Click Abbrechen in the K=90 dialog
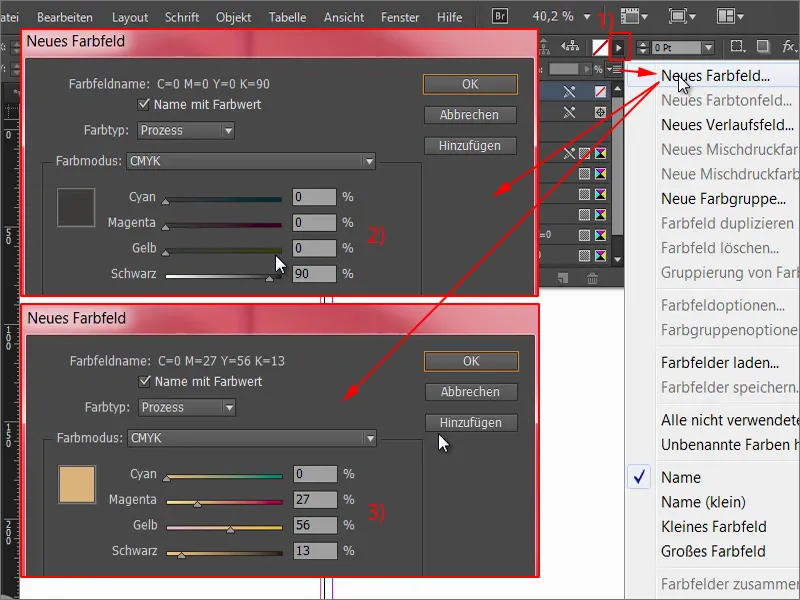 point(470,115)
